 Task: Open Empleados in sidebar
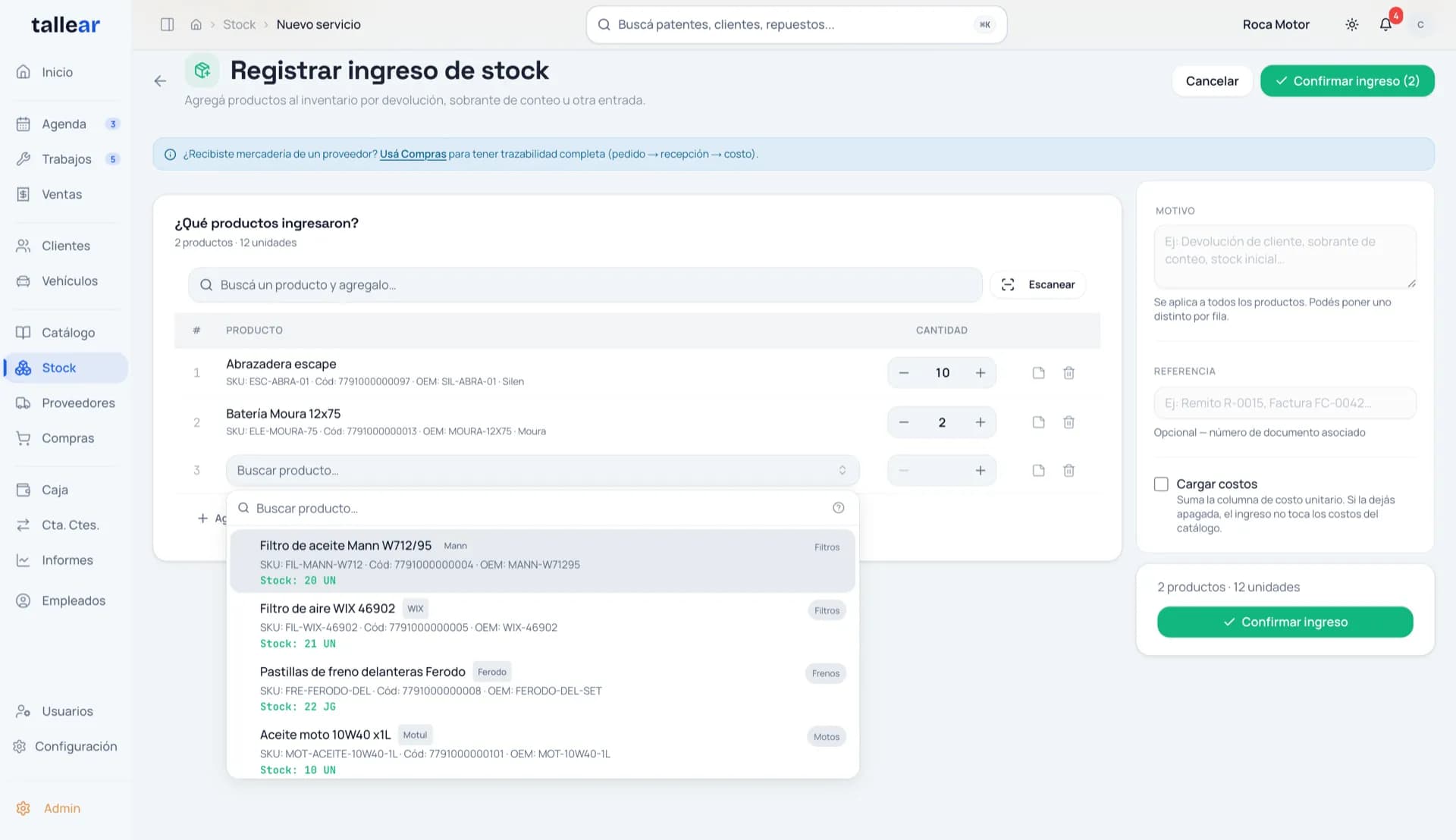(x=65, y=600)
